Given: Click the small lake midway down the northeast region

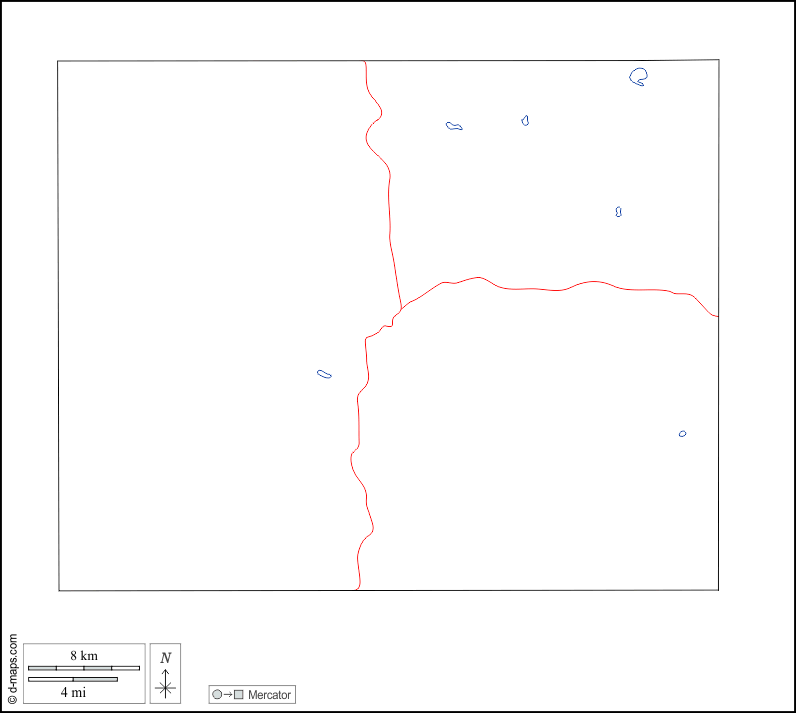Looking at the screenshot, I should 619,212.
